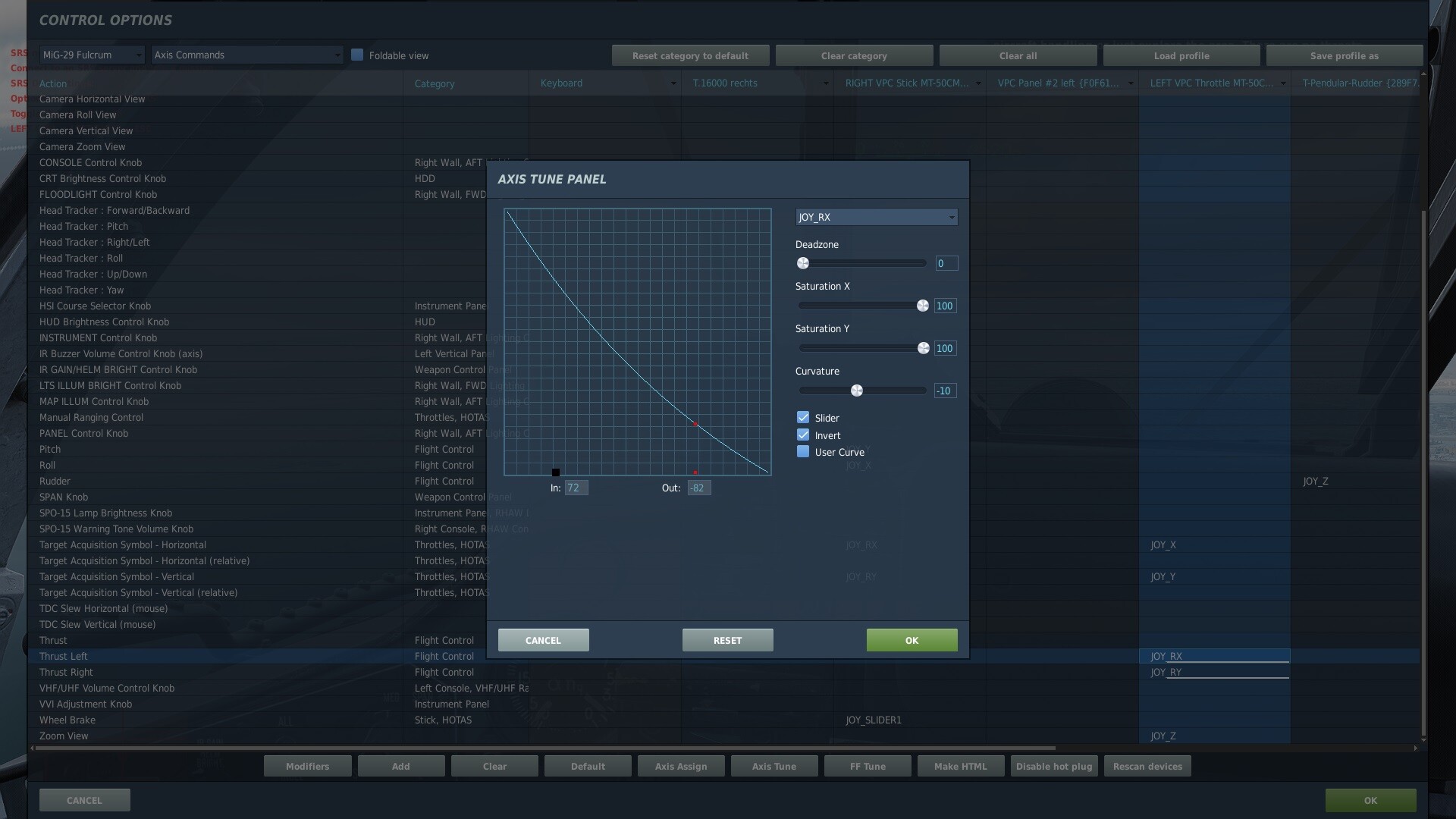Click the Curvature slider handle
Screen dimensions: 1456x819
click(857, 391)
